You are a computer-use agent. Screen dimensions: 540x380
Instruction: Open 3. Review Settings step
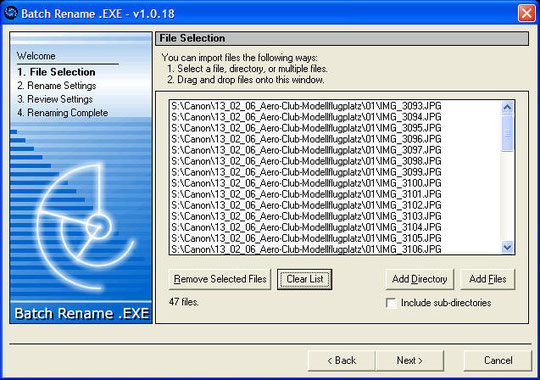pos(55,99)
